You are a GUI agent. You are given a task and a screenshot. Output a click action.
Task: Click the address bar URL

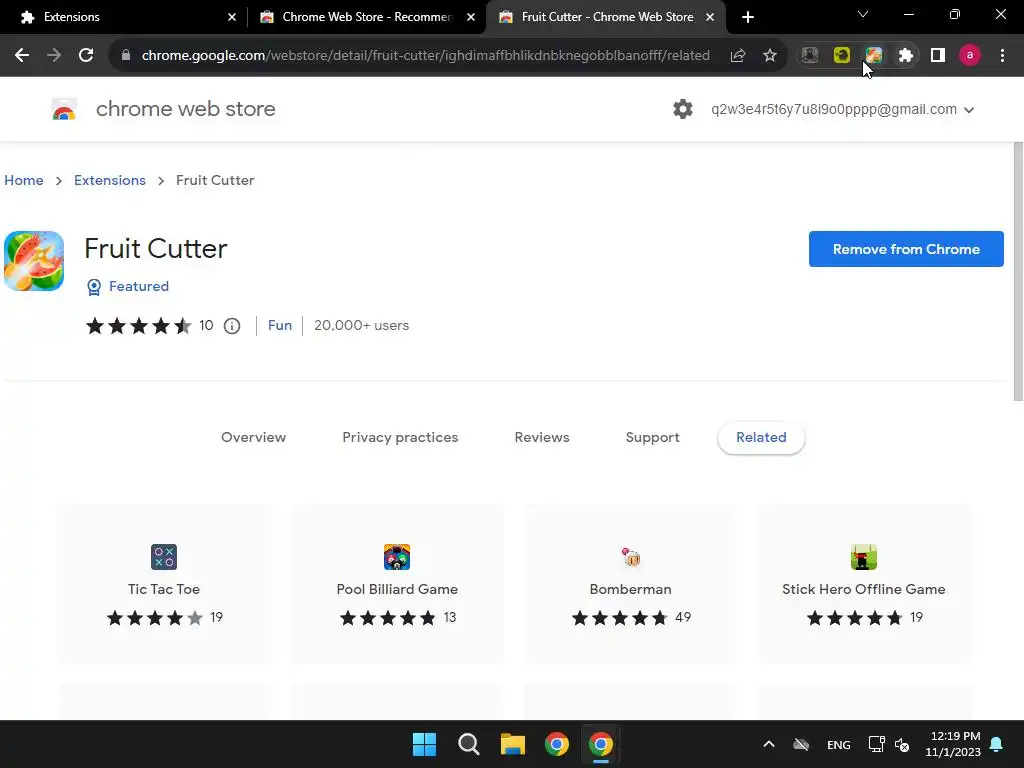click(x=426, y=56)
